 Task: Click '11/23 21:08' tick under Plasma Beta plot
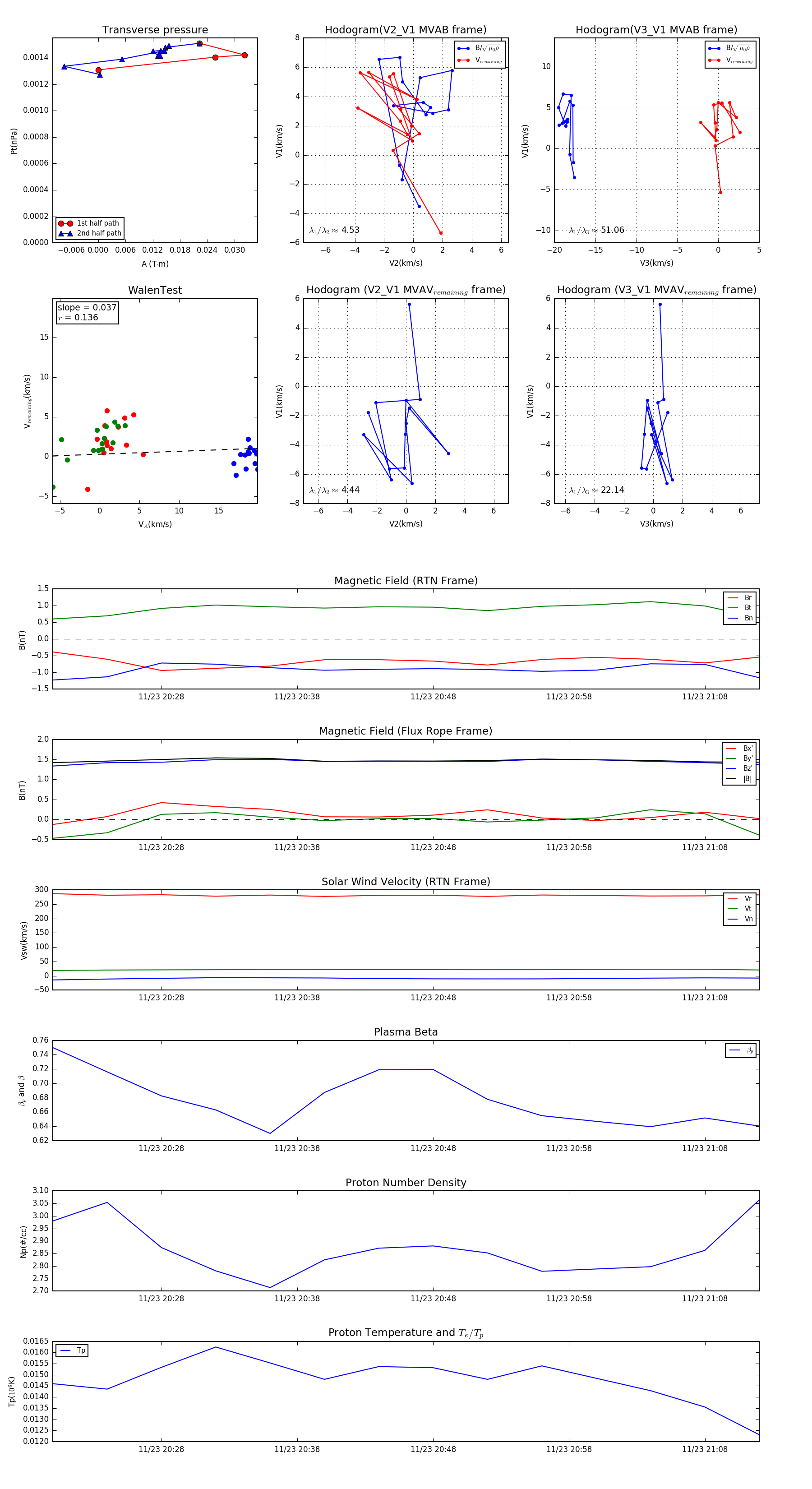[705, 1148]
